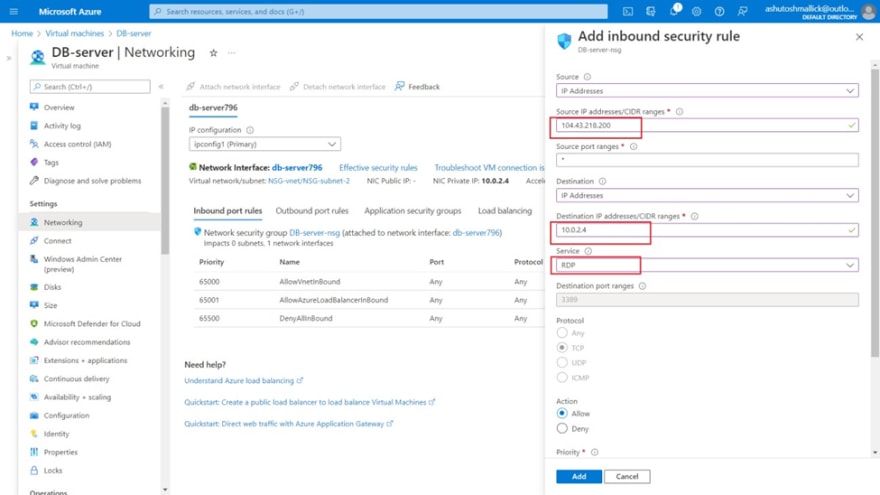Image resolution: width=880 pixels, height=495 pixels.
Task: Click the Source IP addresses field
Action: point(707,125)
